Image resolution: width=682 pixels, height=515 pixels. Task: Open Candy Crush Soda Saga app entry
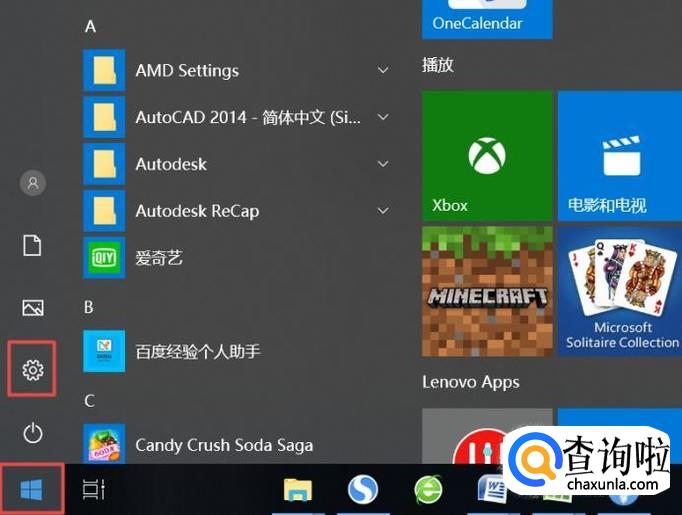point(223,445)
